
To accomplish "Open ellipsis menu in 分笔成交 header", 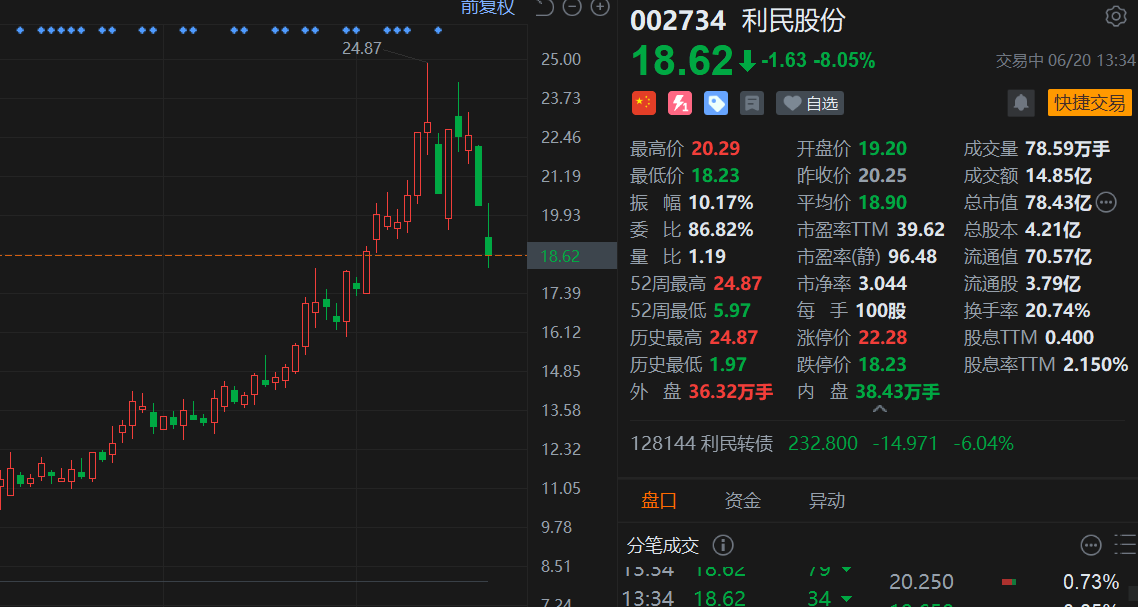I will click(1091, 545).
